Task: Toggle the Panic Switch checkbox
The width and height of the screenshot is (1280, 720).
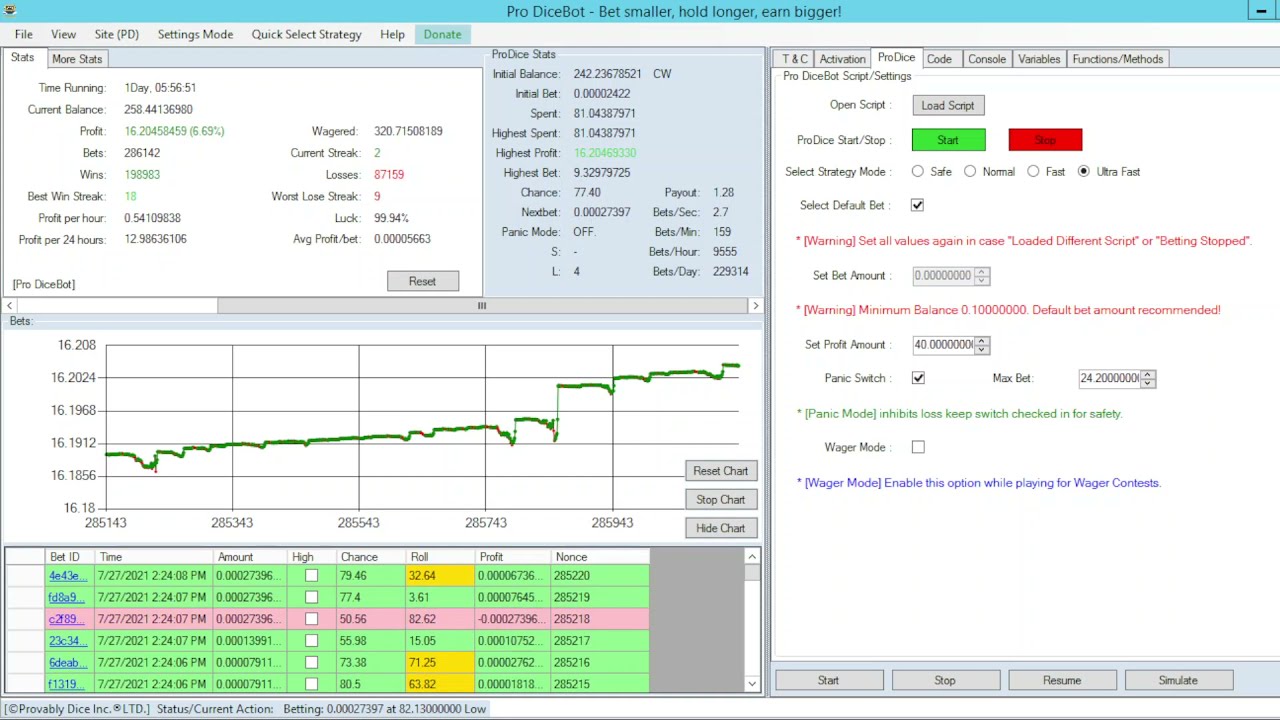Action: (x=918, y=378)
